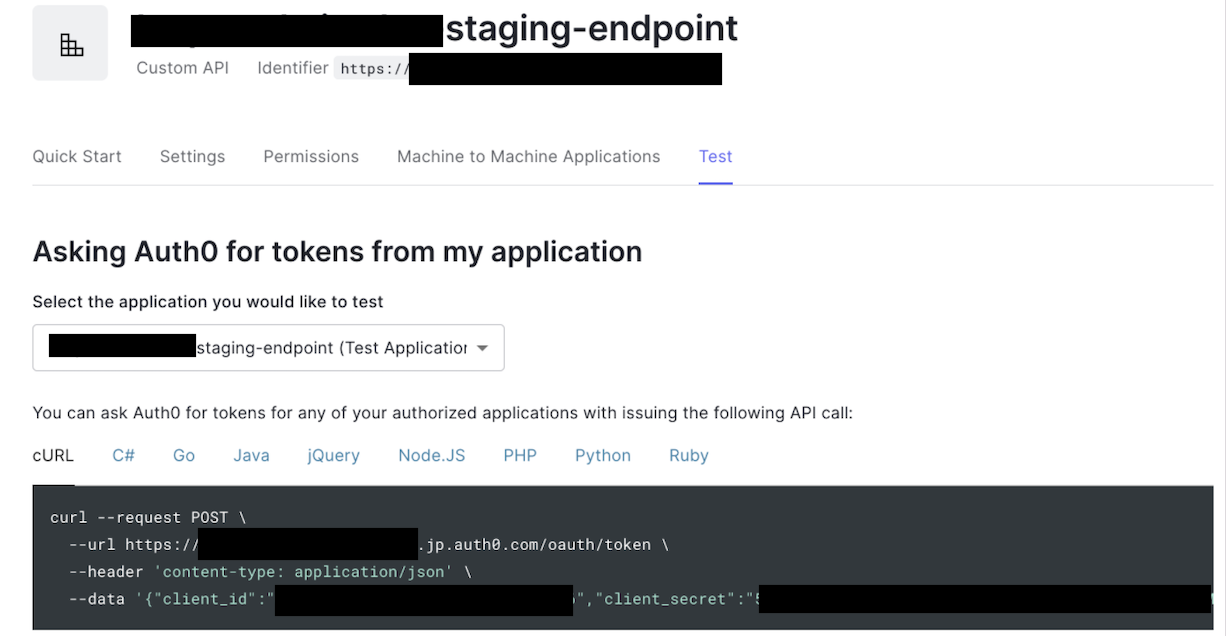Show the Ruby code sample

pos(689,456)
